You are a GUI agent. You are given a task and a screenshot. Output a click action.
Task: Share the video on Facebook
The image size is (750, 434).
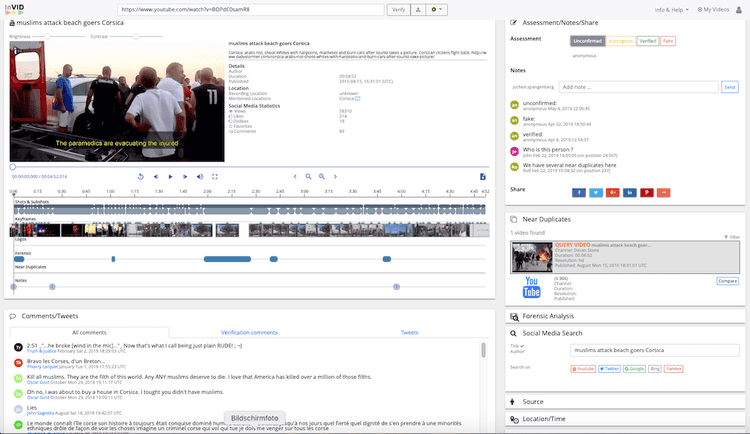point(579,191)
